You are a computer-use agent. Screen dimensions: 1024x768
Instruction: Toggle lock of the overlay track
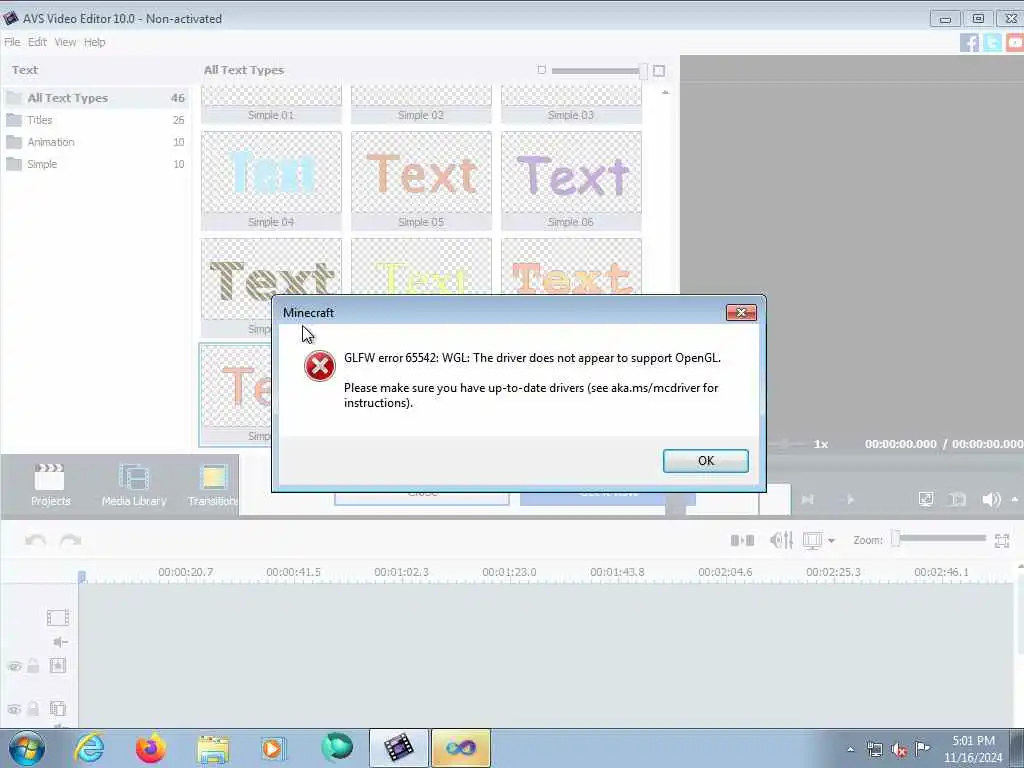coord(33,709)
